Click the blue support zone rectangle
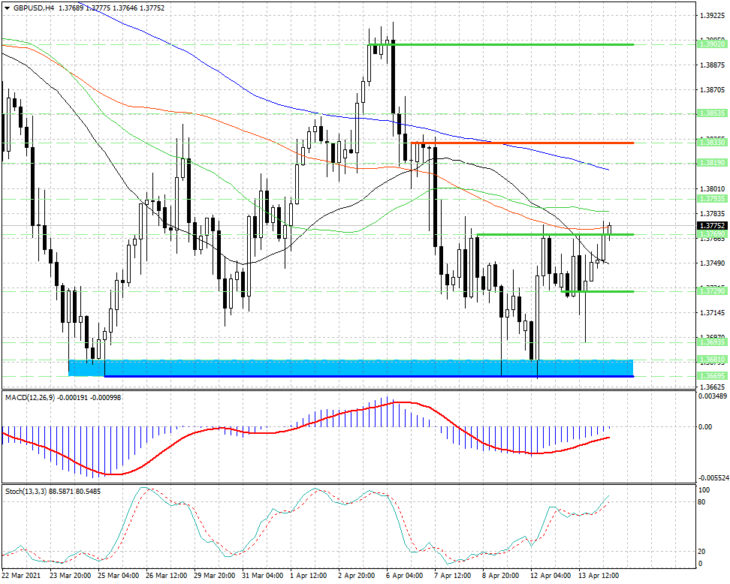Screen dimensions: 730x584 [351, 368]
